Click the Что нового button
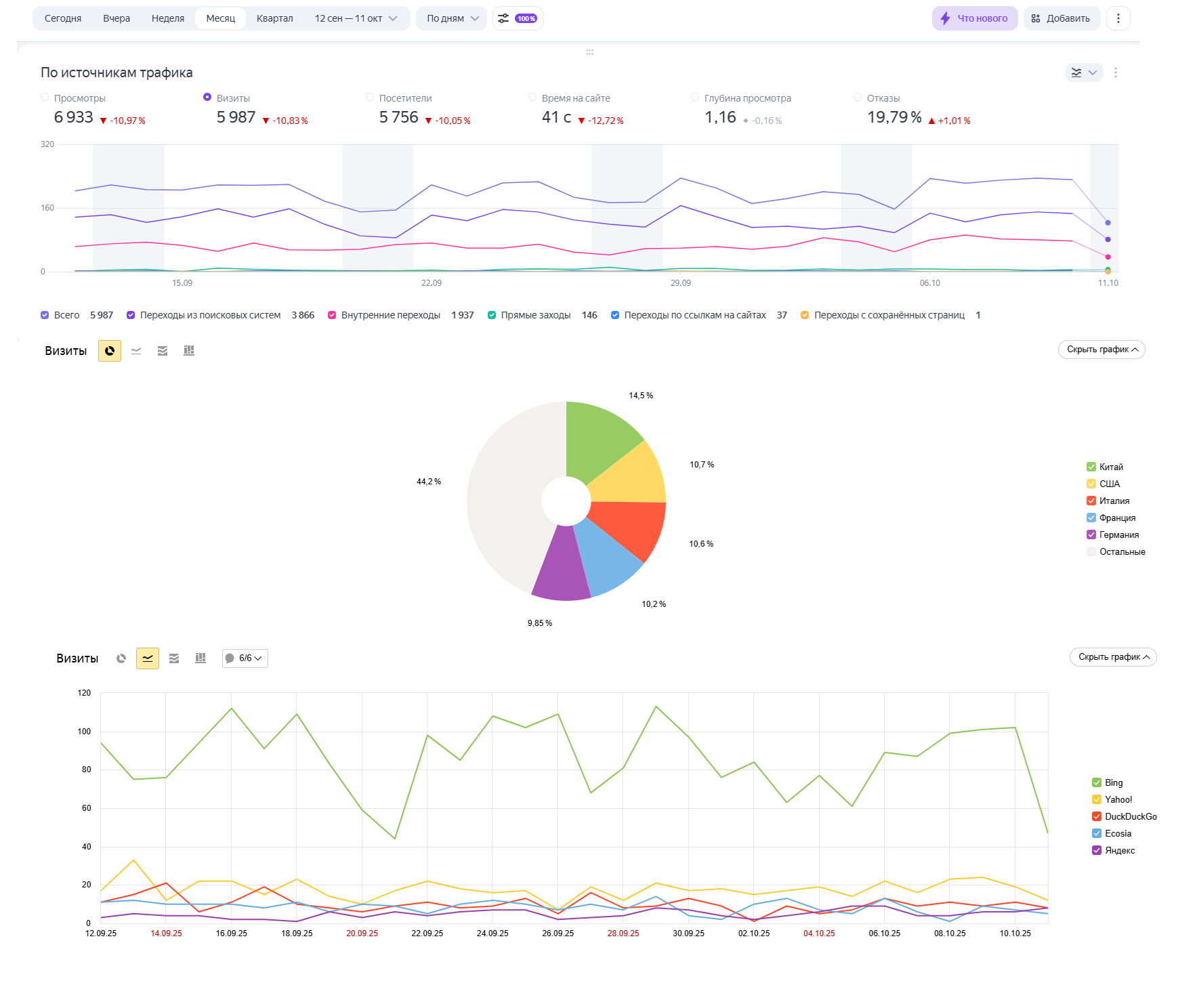The image size is (1178, 1008). coord(975,18)
